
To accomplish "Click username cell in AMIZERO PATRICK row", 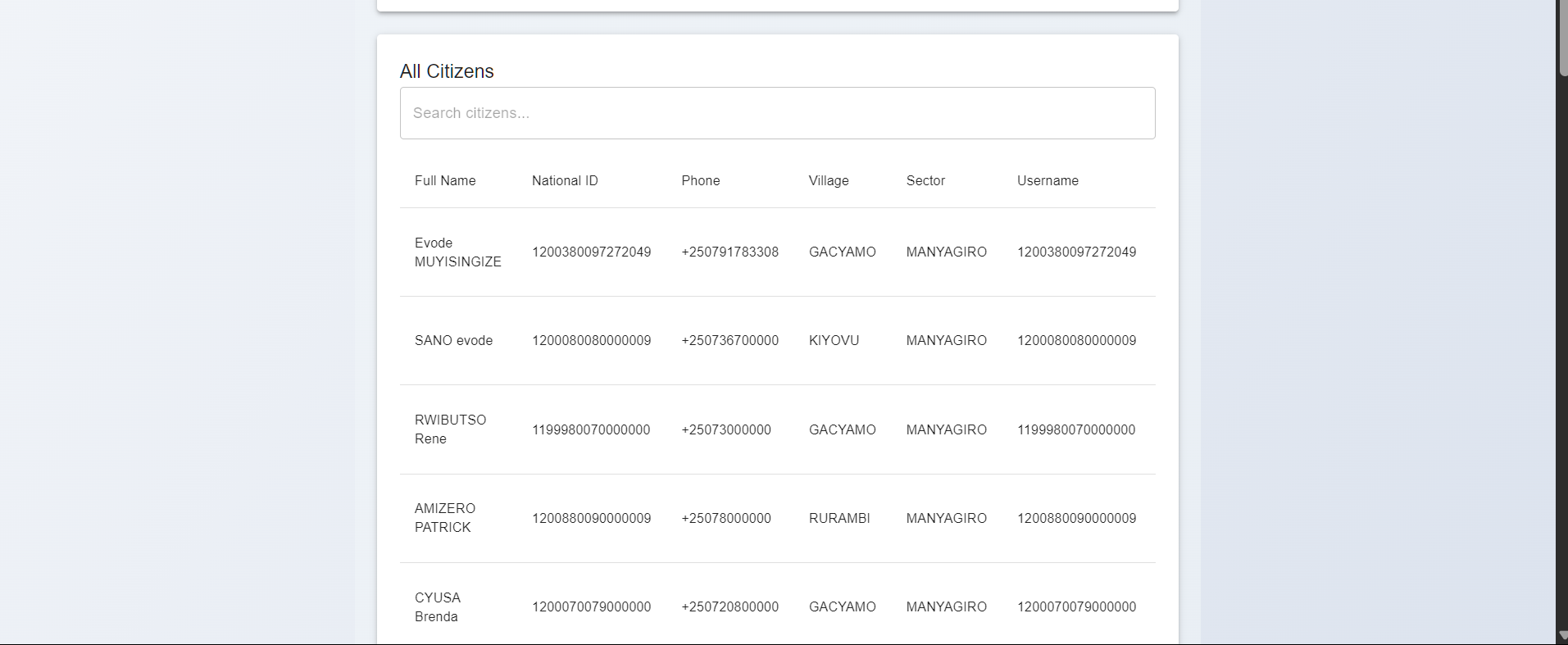I will pos(1077,518).
